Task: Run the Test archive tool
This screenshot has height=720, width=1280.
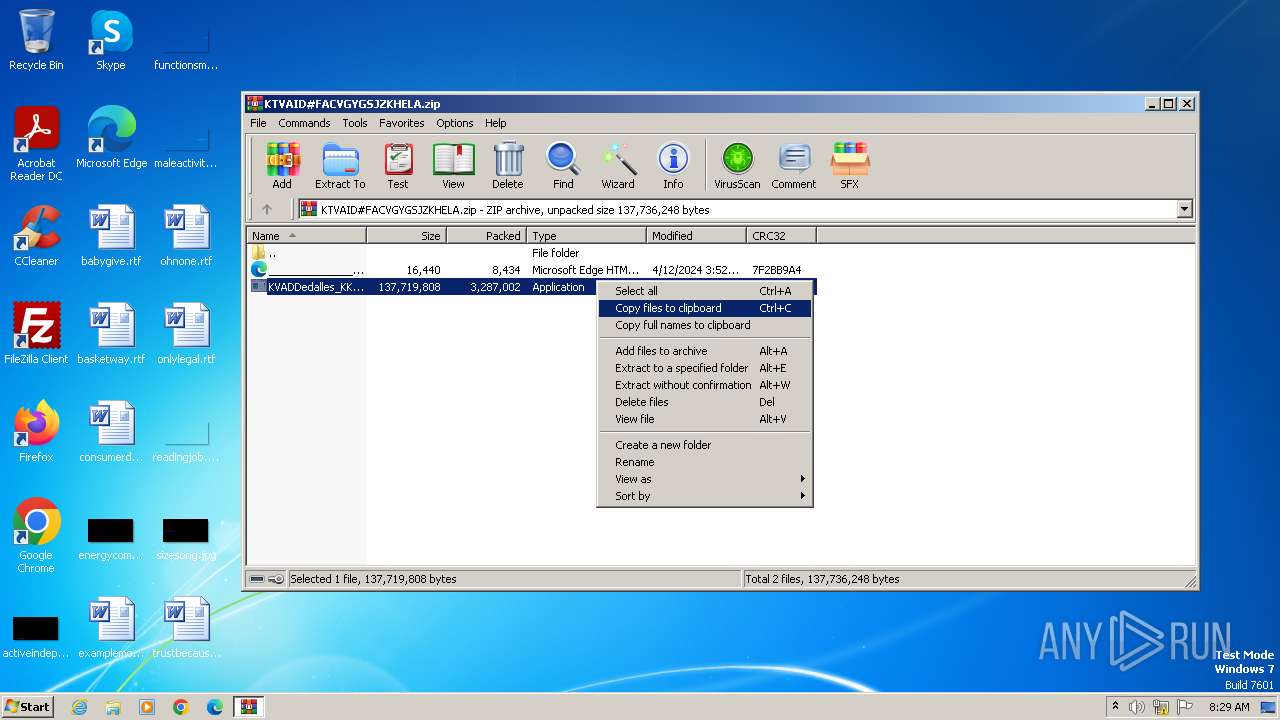Action: [398, 166]
